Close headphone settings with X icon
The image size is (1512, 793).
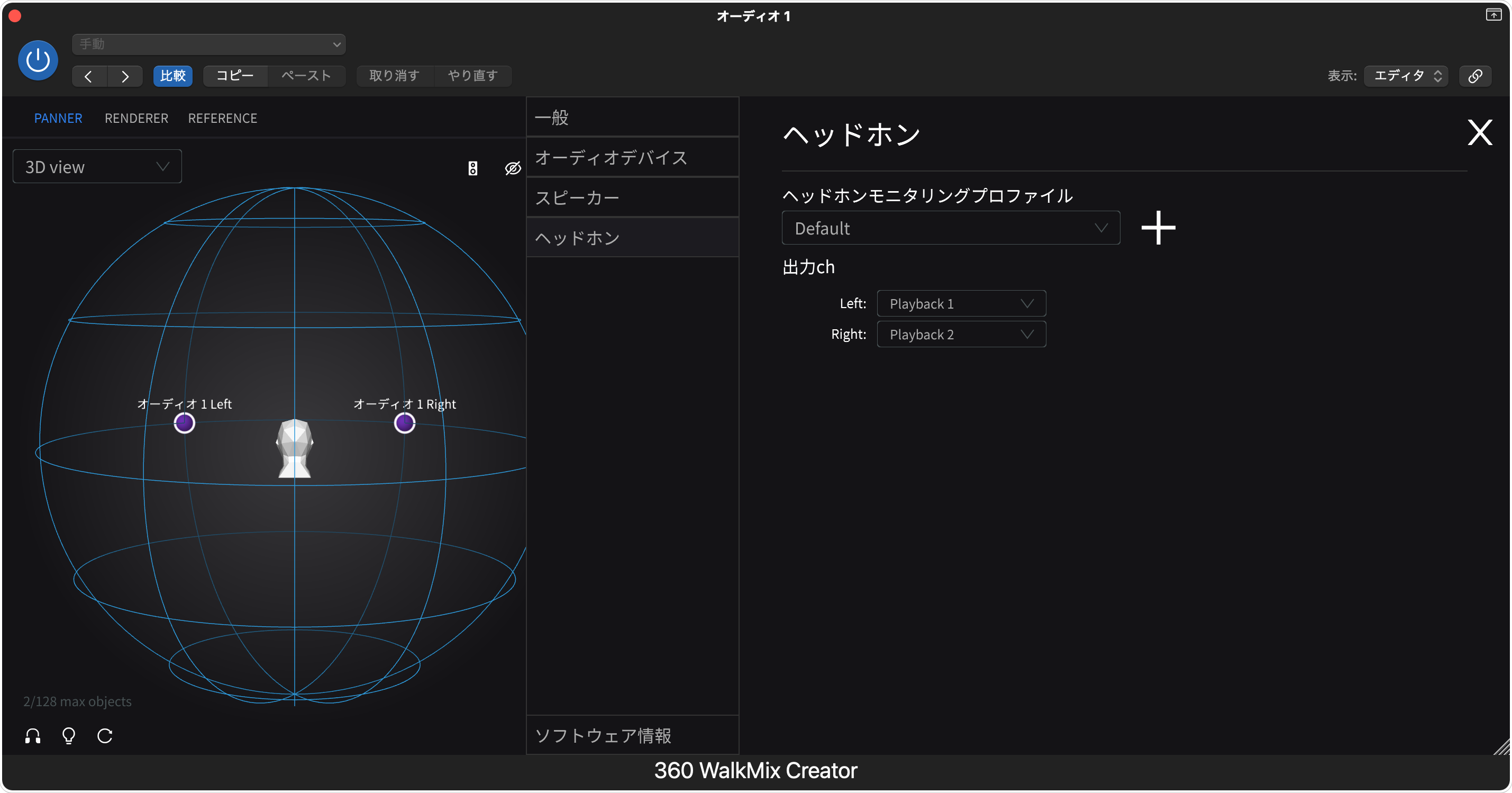[x=1479, y=133]
